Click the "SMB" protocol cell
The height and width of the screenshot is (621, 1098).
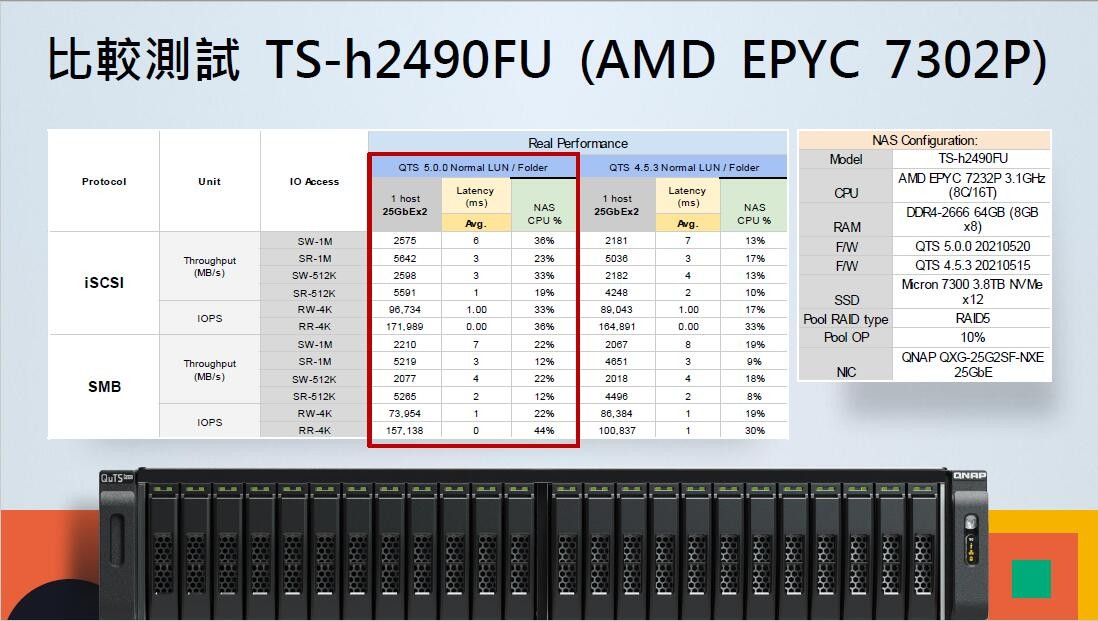(x=104, y=386)
